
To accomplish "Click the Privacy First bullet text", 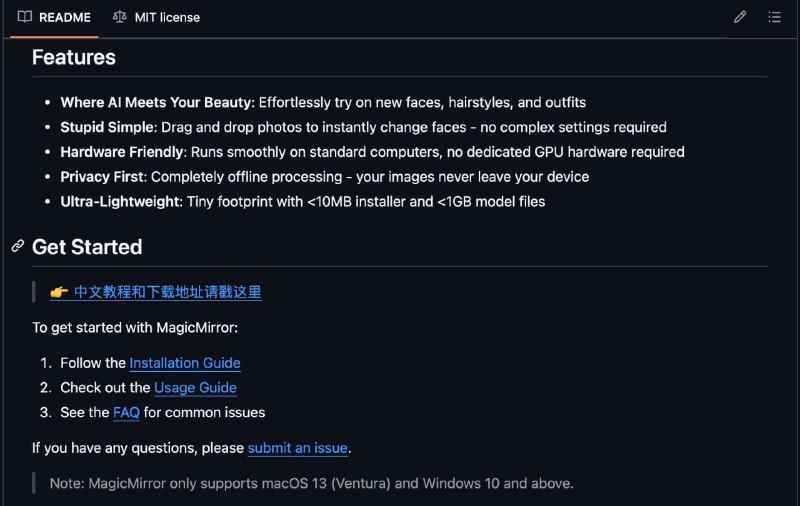I will point(324,176).
